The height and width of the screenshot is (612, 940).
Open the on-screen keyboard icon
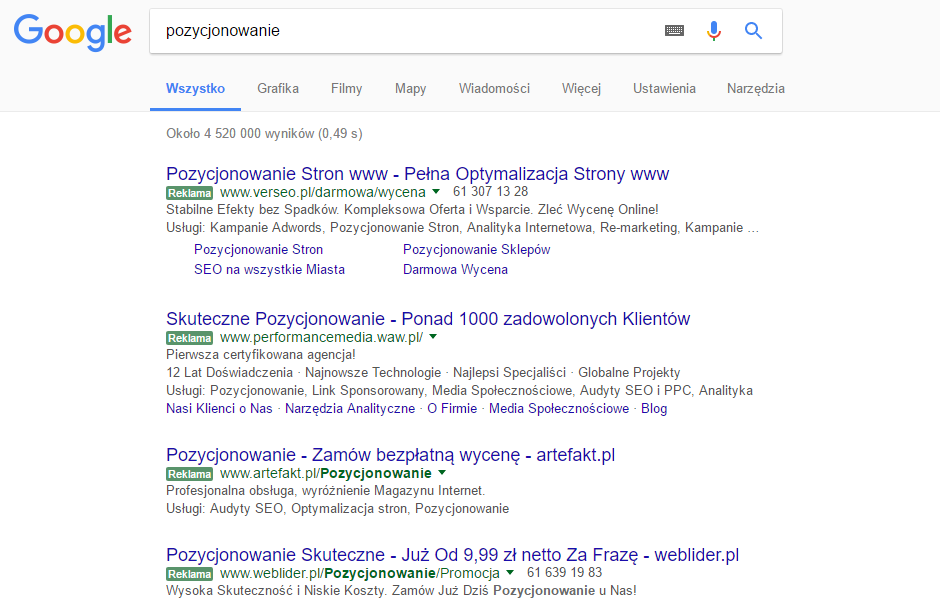[675, 31]
